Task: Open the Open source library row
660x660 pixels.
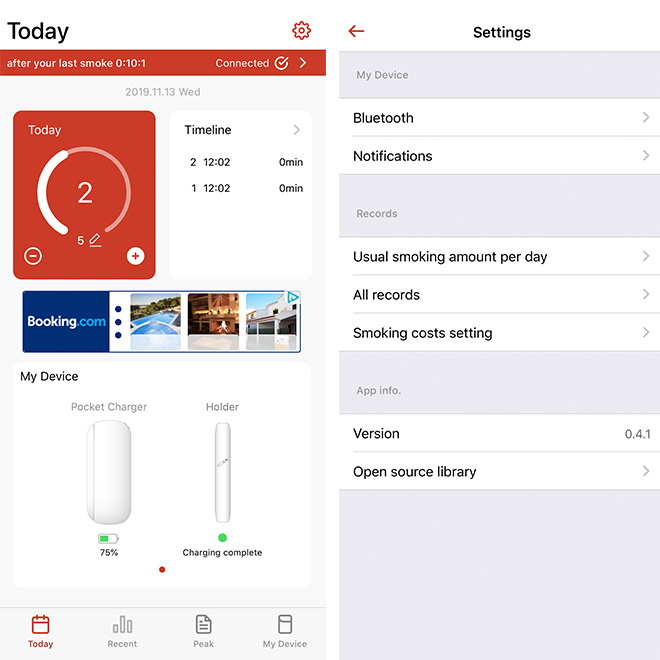Action: point(499,471)
